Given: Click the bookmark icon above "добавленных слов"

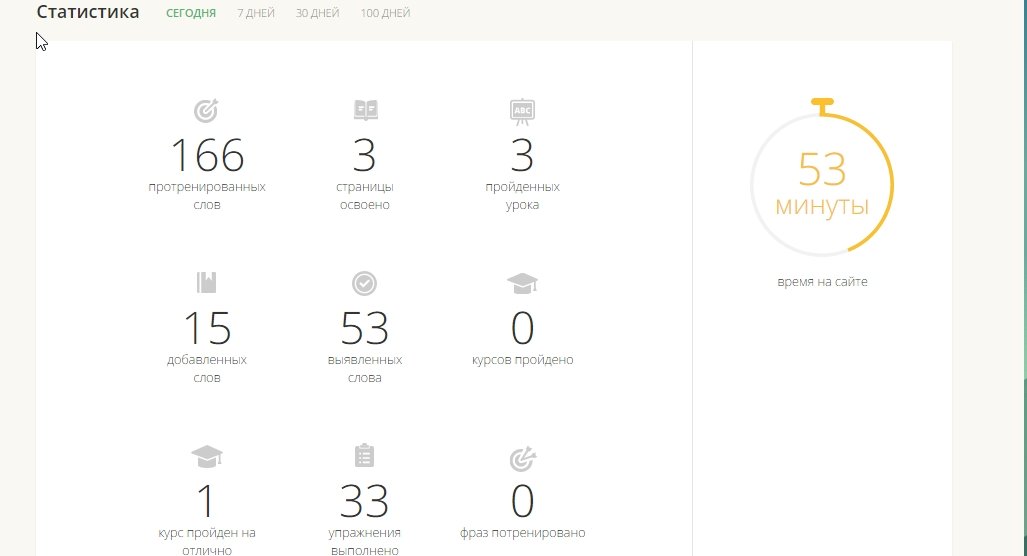Looking at the screenshot, I should 207,283.
